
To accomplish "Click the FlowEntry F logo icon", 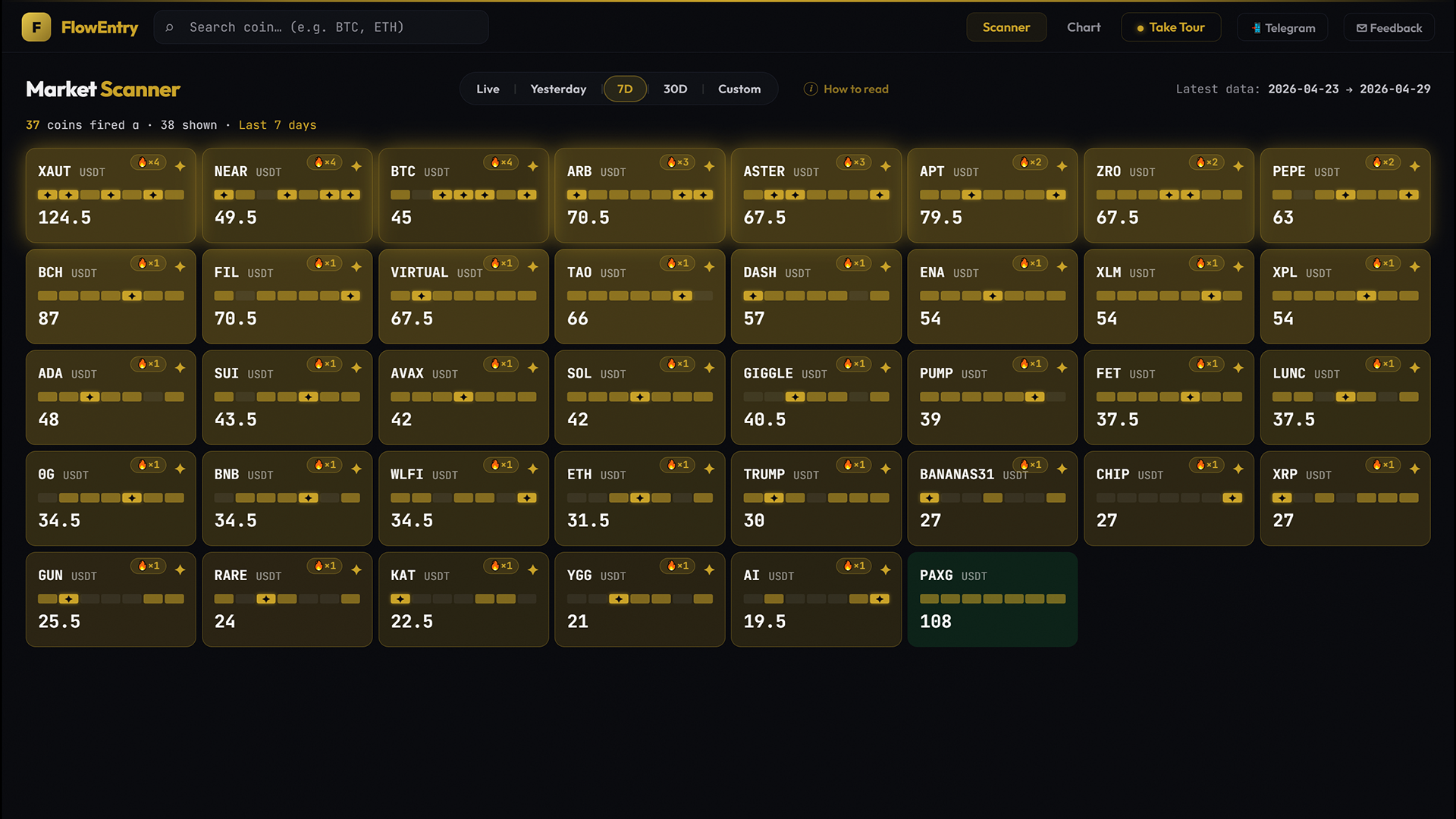I will tap(36, 27).
